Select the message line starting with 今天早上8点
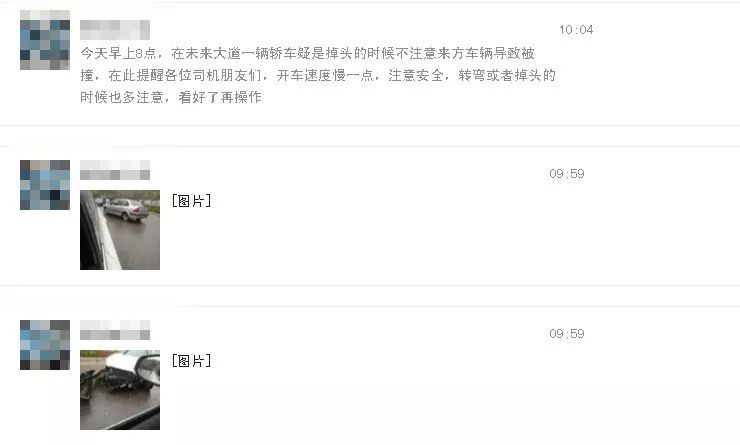Viewport: 740px width, 445px height. click(307, 53)
